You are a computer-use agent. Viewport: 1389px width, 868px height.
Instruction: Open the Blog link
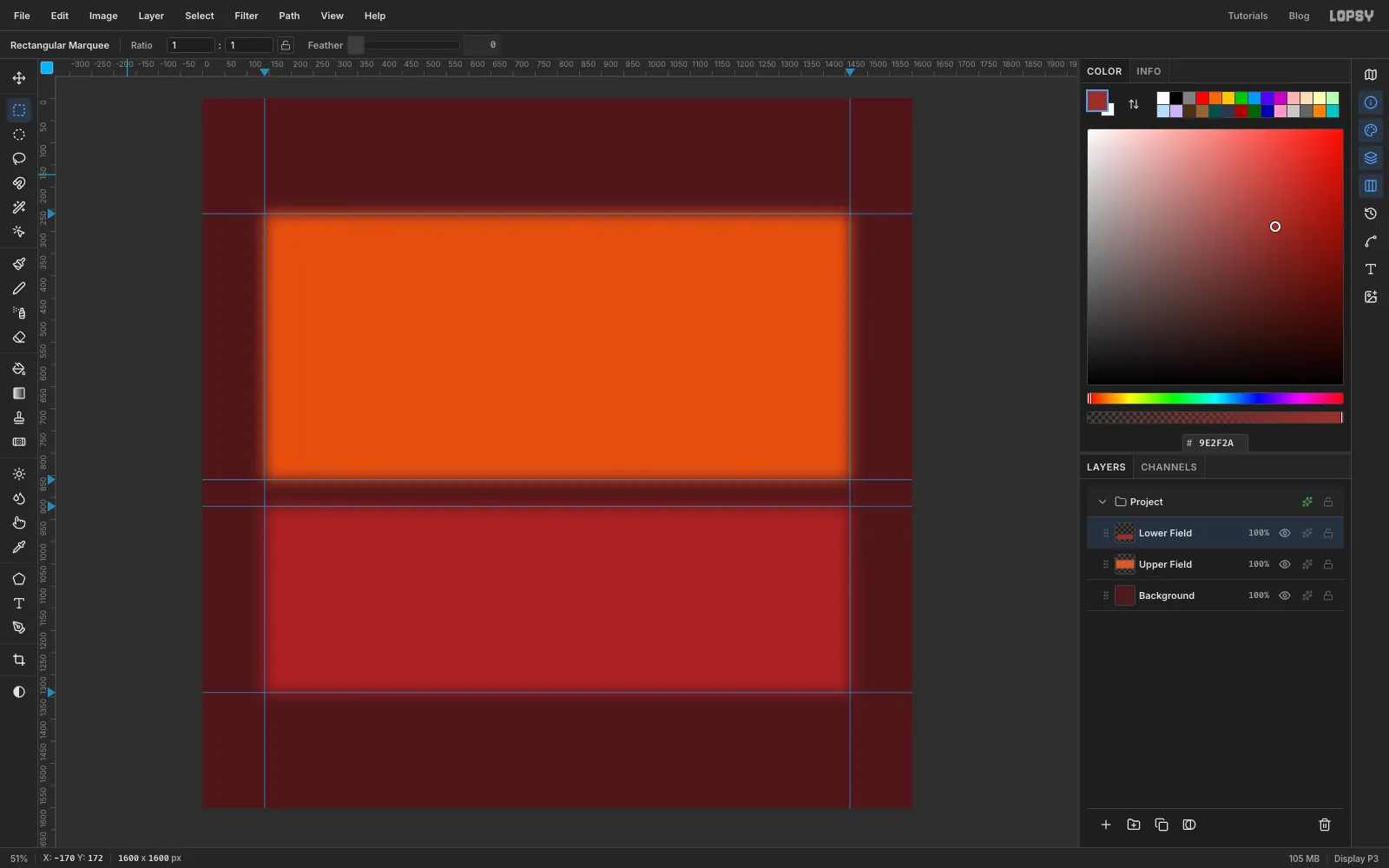(x=1299, y=16)
